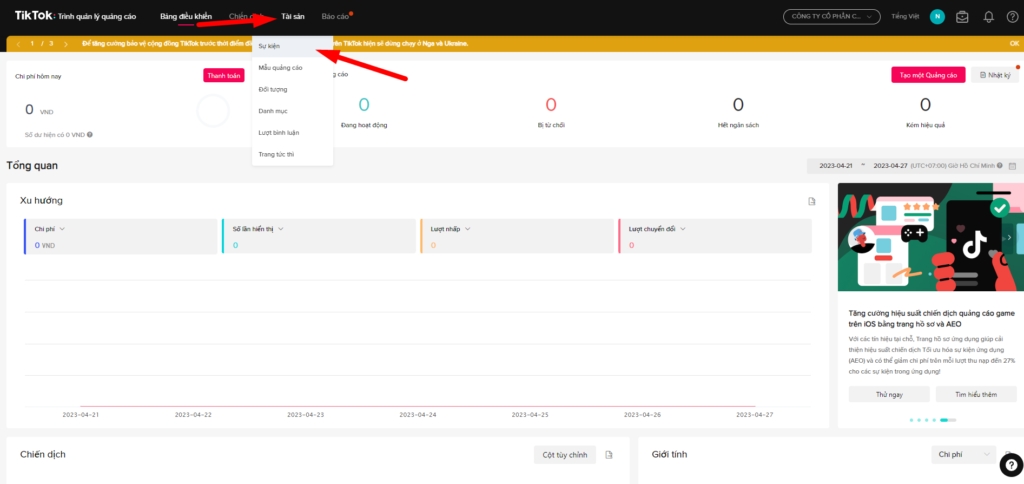Click export icon next to Cột tùy chỉnh

click(x=609, y=455)
